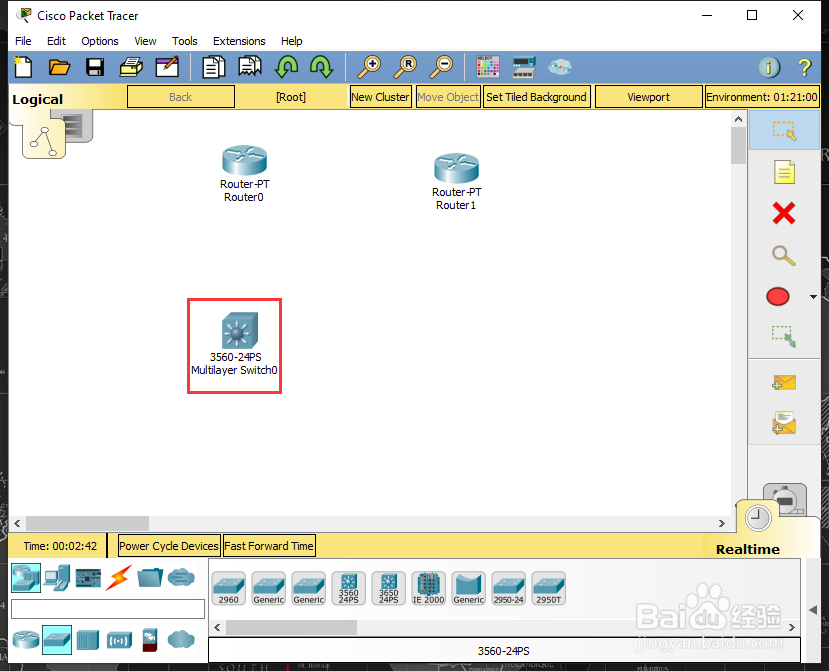Activate the Inspect magnifier tool
The image size is (829, 671).
point(784,255)
